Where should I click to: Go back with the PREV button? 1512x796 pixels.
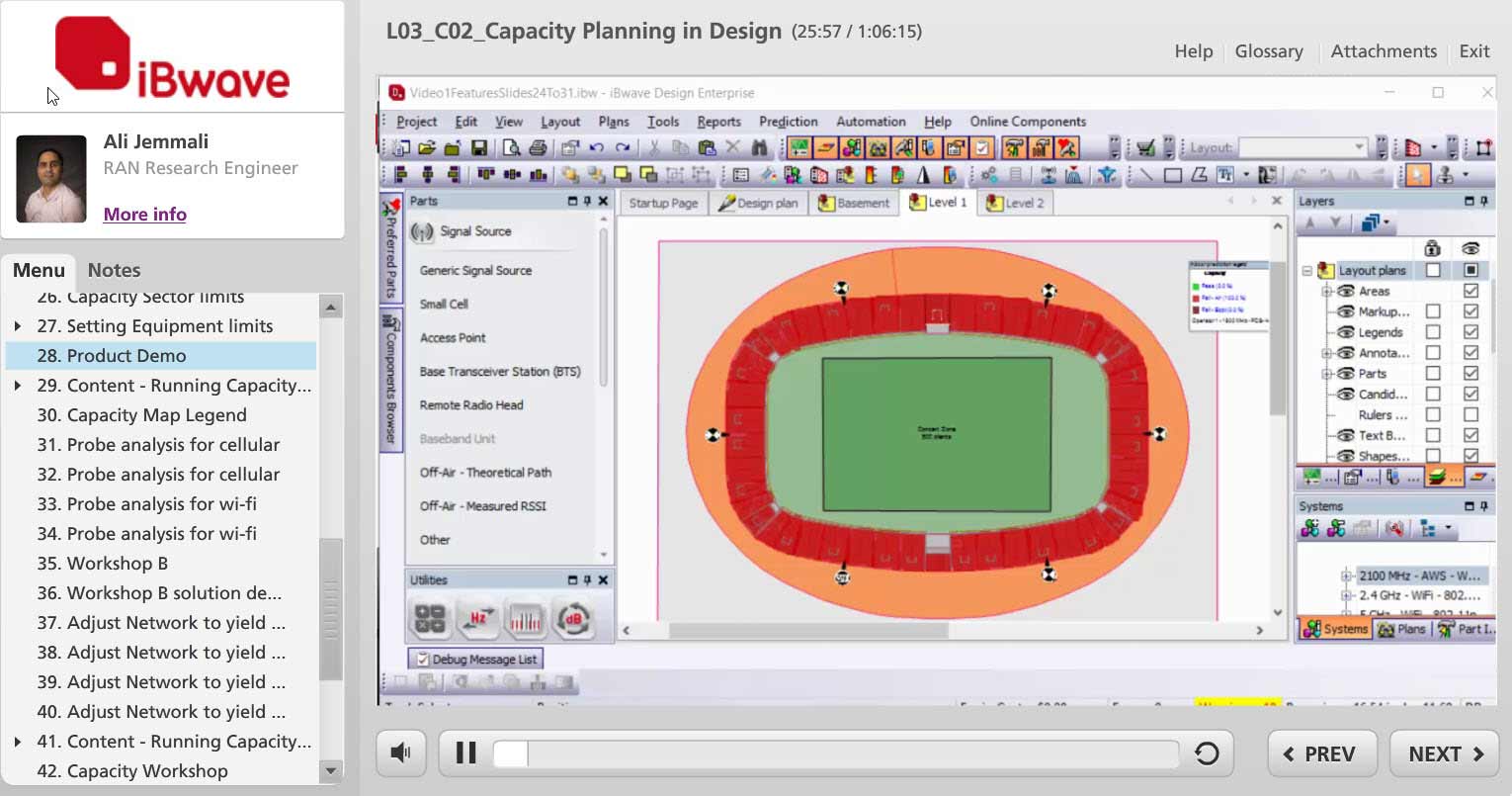1322,753
